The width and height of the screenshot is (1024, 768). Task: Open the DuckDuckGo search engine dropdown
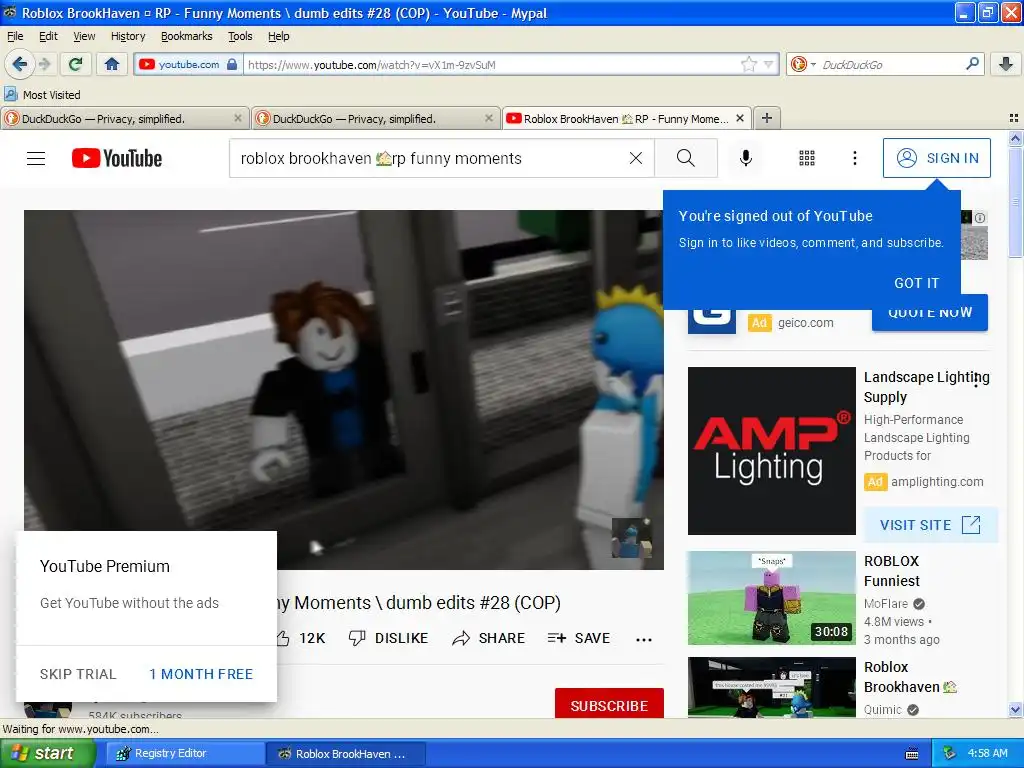(803, 64)
